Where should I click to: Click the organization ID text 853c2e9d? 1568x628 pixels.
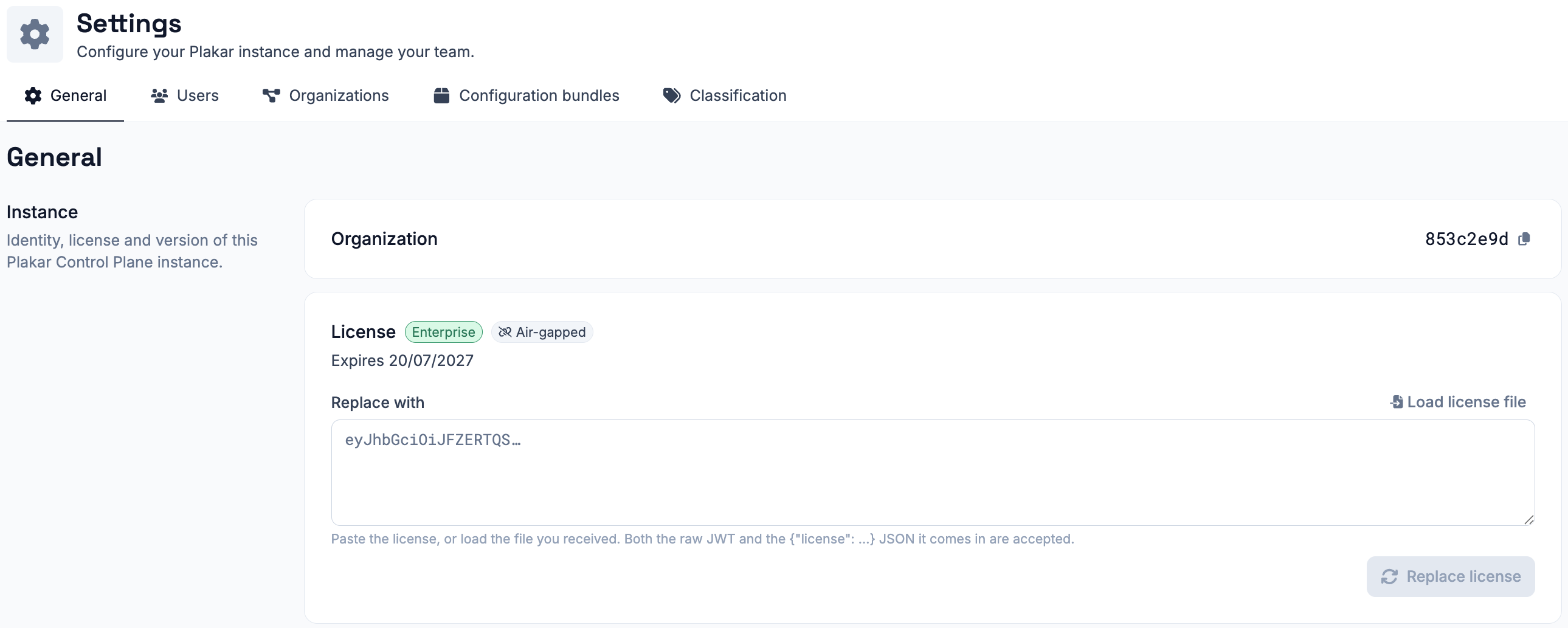pyautogui.click(x=1466, y=239)
